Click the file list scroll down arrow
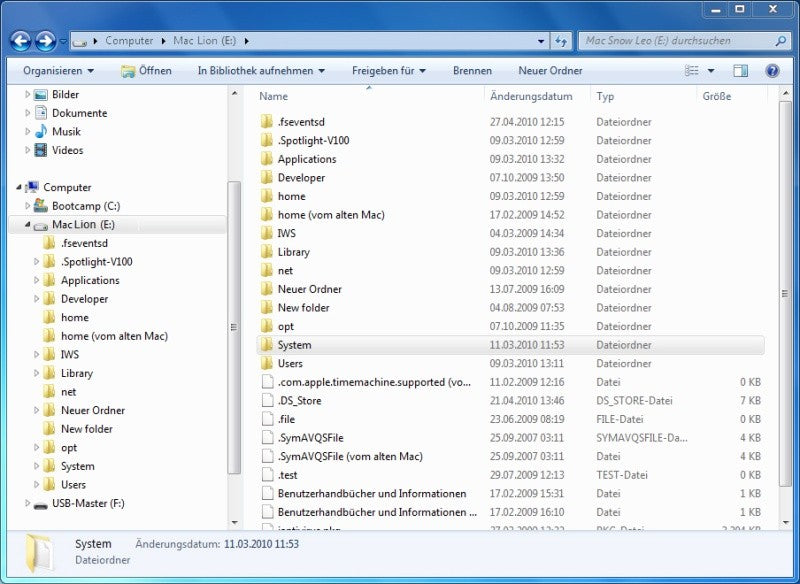The width and height of the screenshot is (800, 584). [x=785, y=522]
